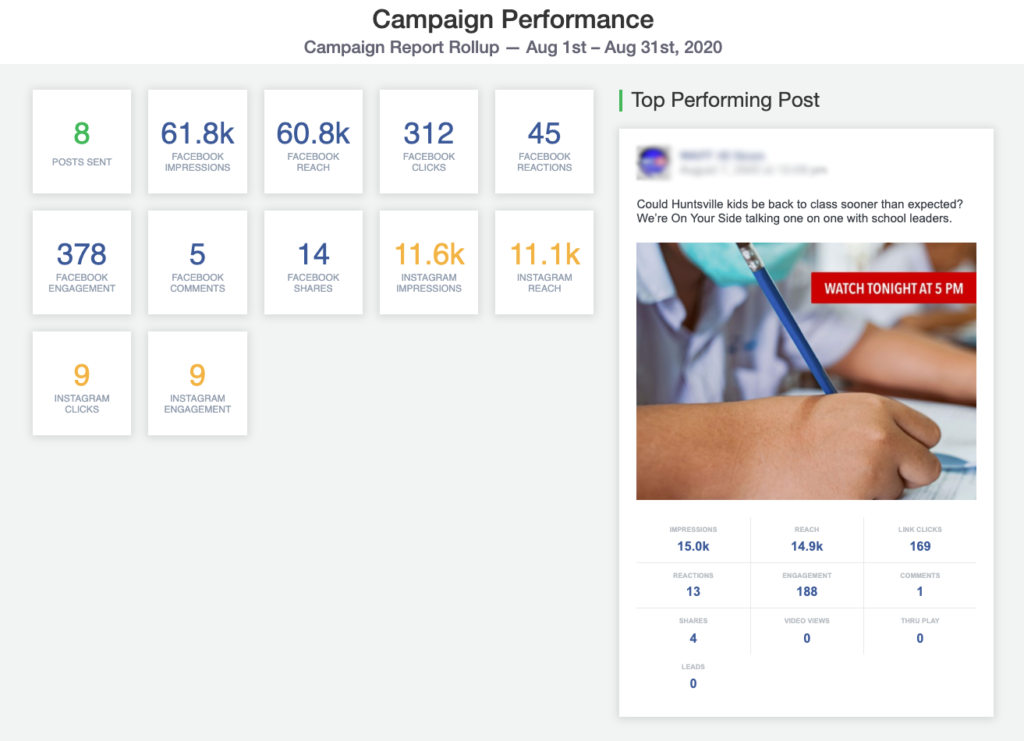Select the post's Impressions 15.0k stat

(693, 540)
